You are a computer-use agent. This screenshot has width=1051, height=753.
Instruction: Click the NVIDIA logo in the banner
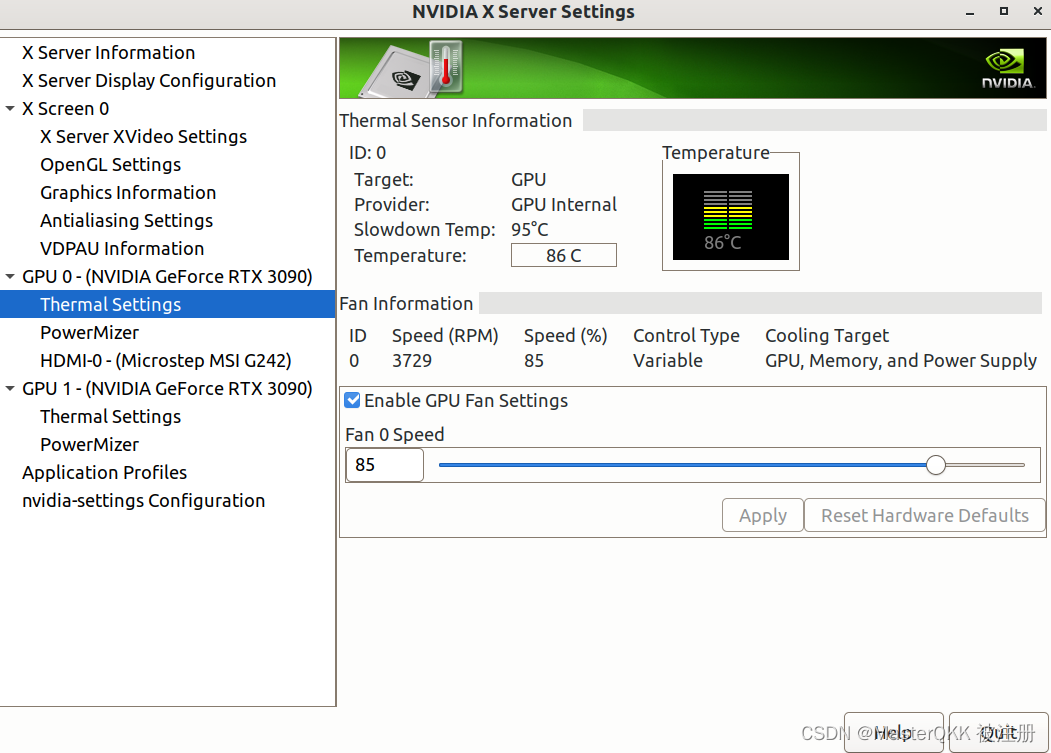coord(1007,70)
